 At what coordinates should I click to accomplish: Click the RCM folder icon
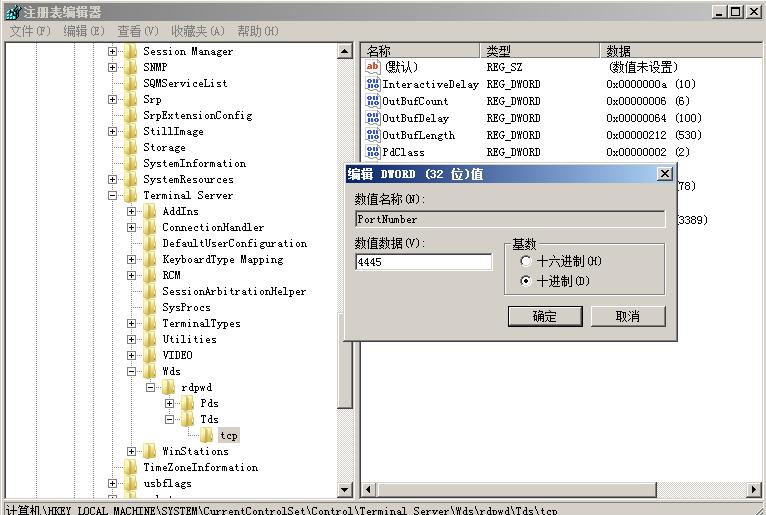click(x=149, y=276)
